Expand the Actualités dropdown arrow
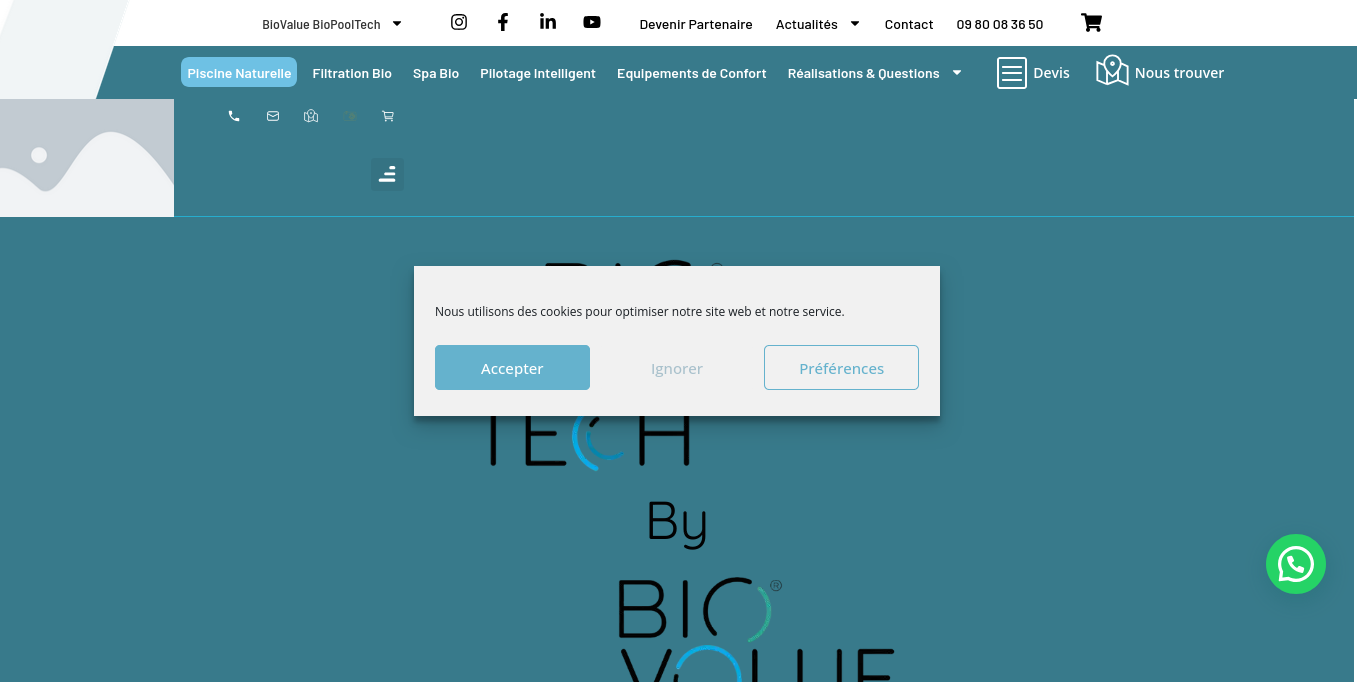 coord(855,23)
